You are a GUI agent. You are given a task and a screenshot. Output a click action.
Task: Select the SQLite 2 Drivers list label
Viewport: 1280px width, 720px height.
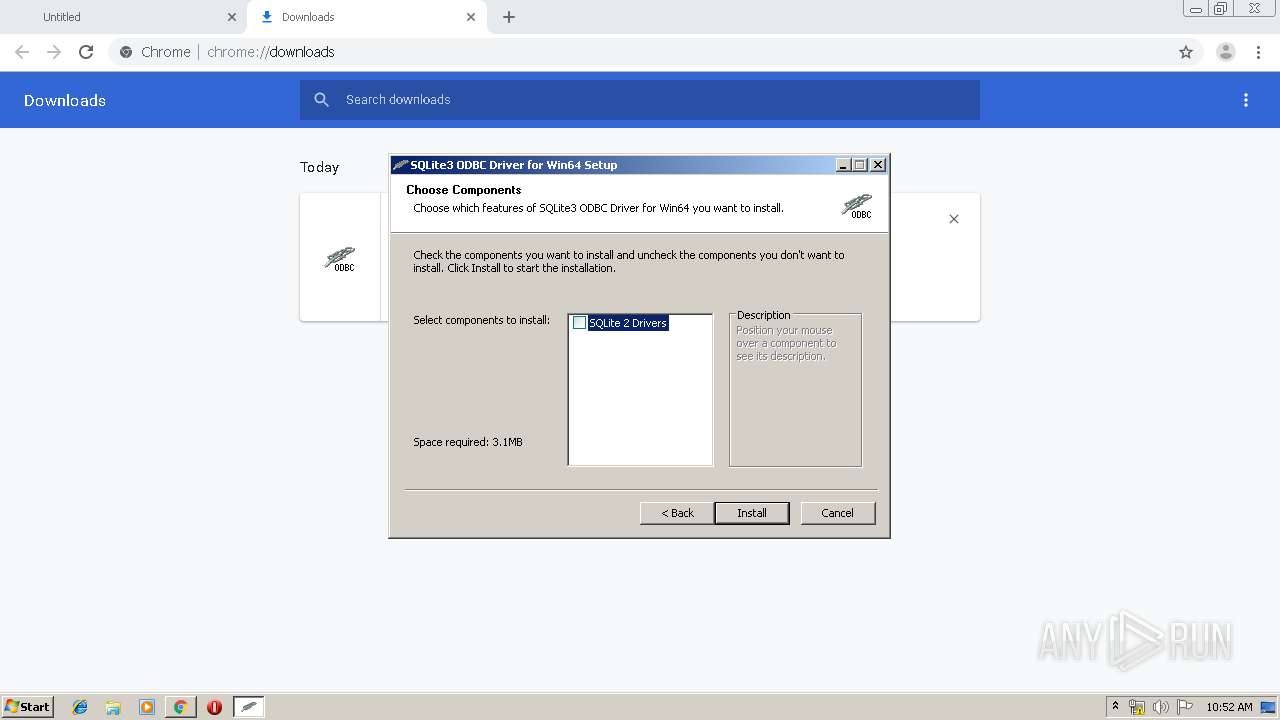coord(628,323)
